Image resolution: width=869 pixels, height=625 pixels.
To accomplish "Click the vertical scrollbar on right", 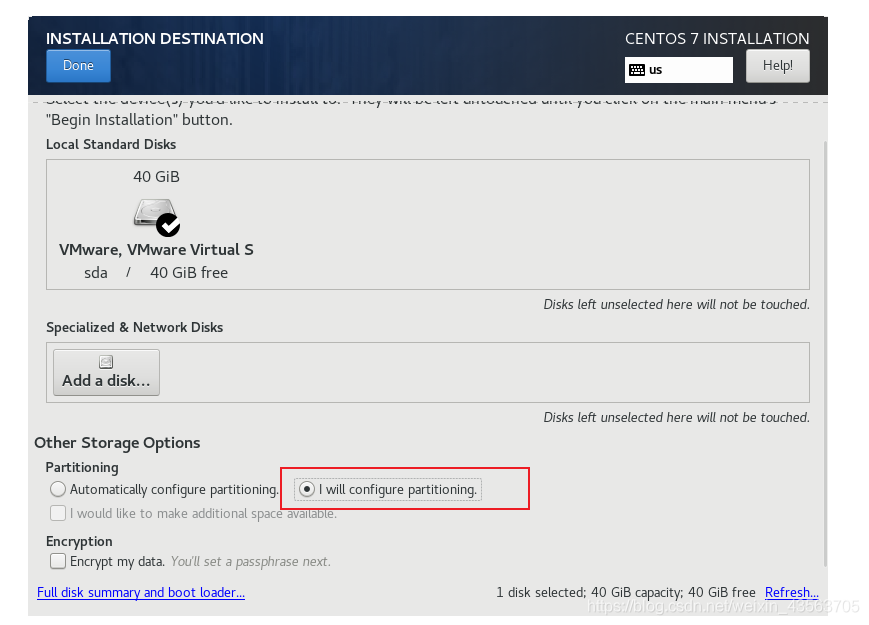I will (825, 355).
